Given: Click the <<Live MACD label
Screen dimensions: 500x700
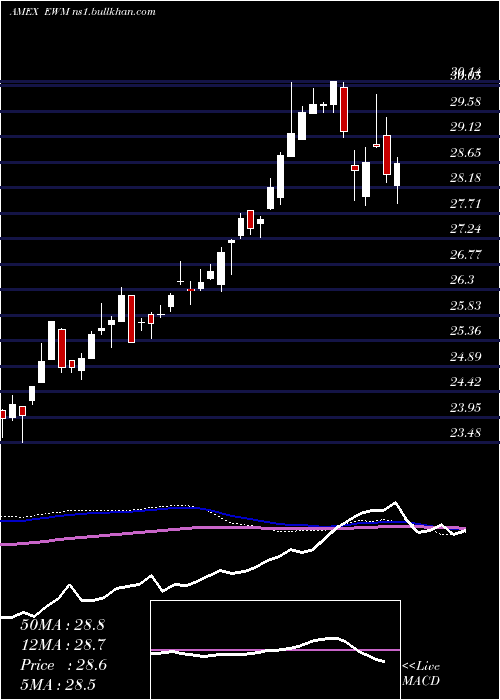Looking at the screenshot, I should [x=421, y=674].
